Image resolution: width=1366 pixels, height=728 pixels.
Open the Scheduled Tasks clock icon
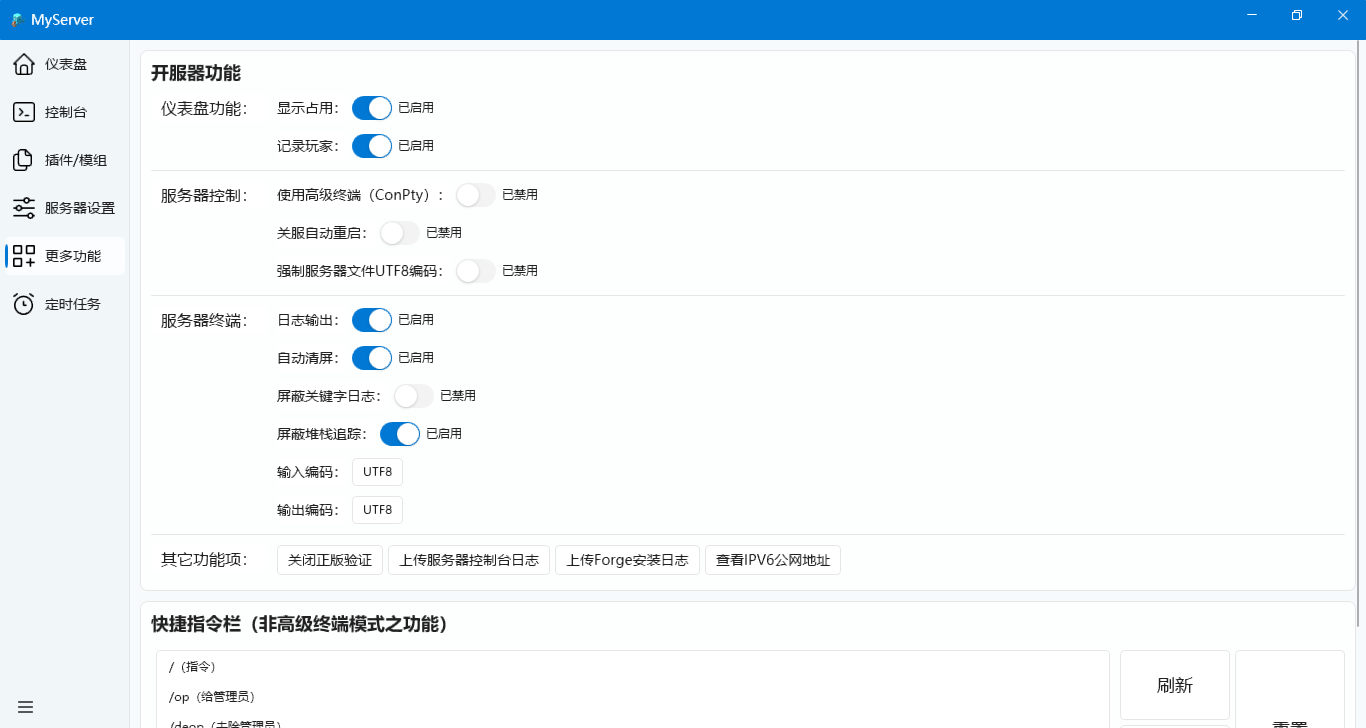[x=24, y=304]
